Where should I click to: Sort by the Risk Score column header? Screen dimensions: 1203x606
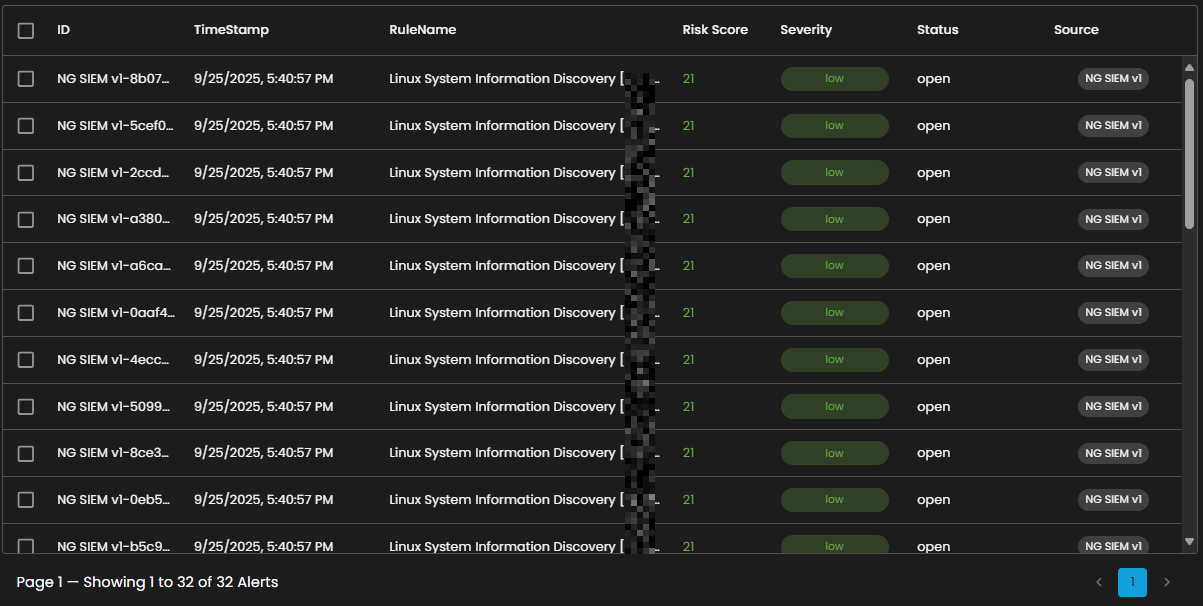point(715,30)
